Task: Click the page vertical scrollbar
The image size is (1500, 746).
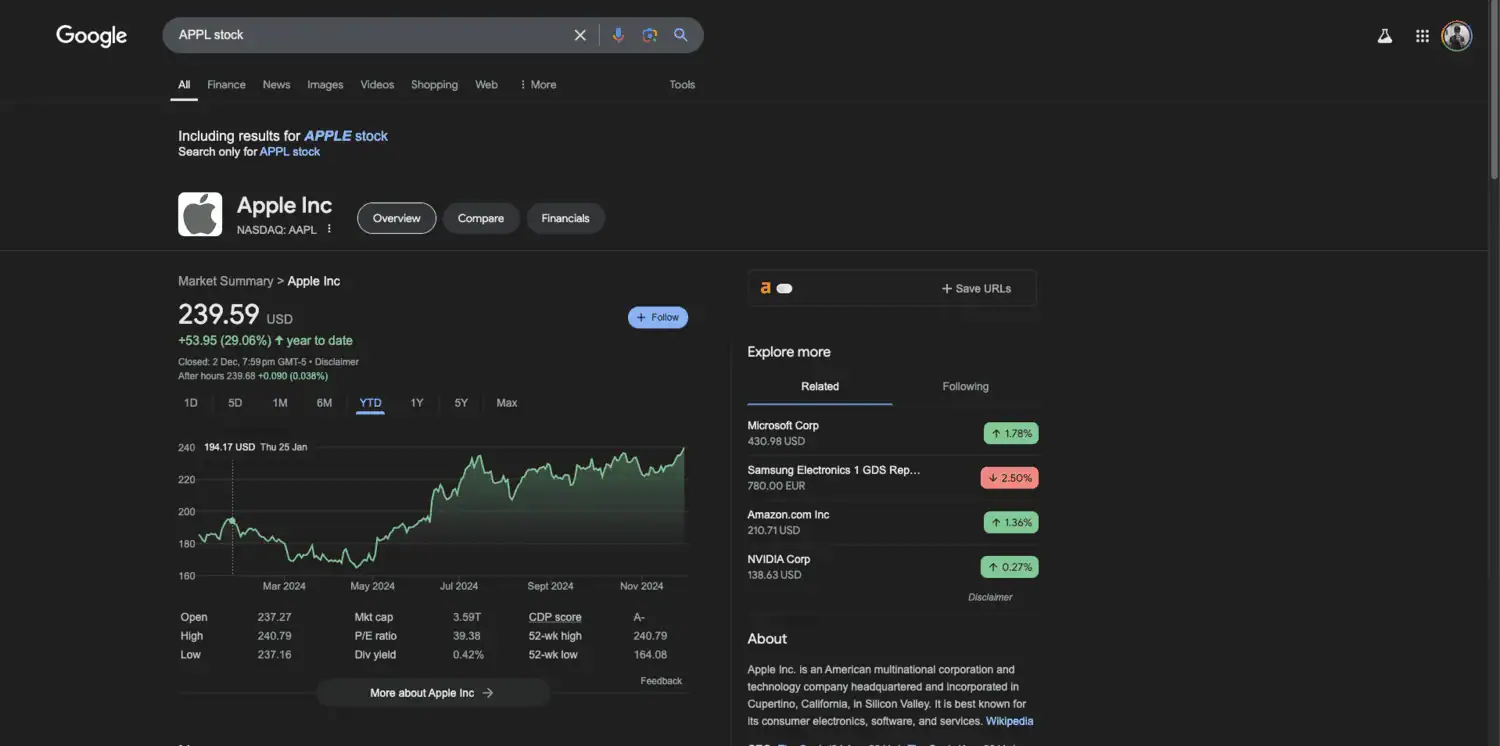Action: coord(1494,90)
